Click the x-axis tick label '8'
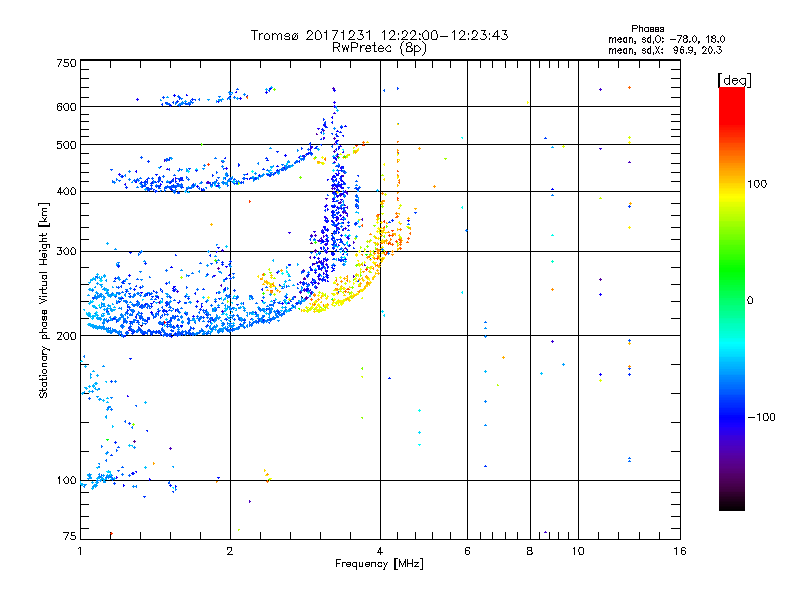Viewport: 800px width, 600px height. (530, 551)
